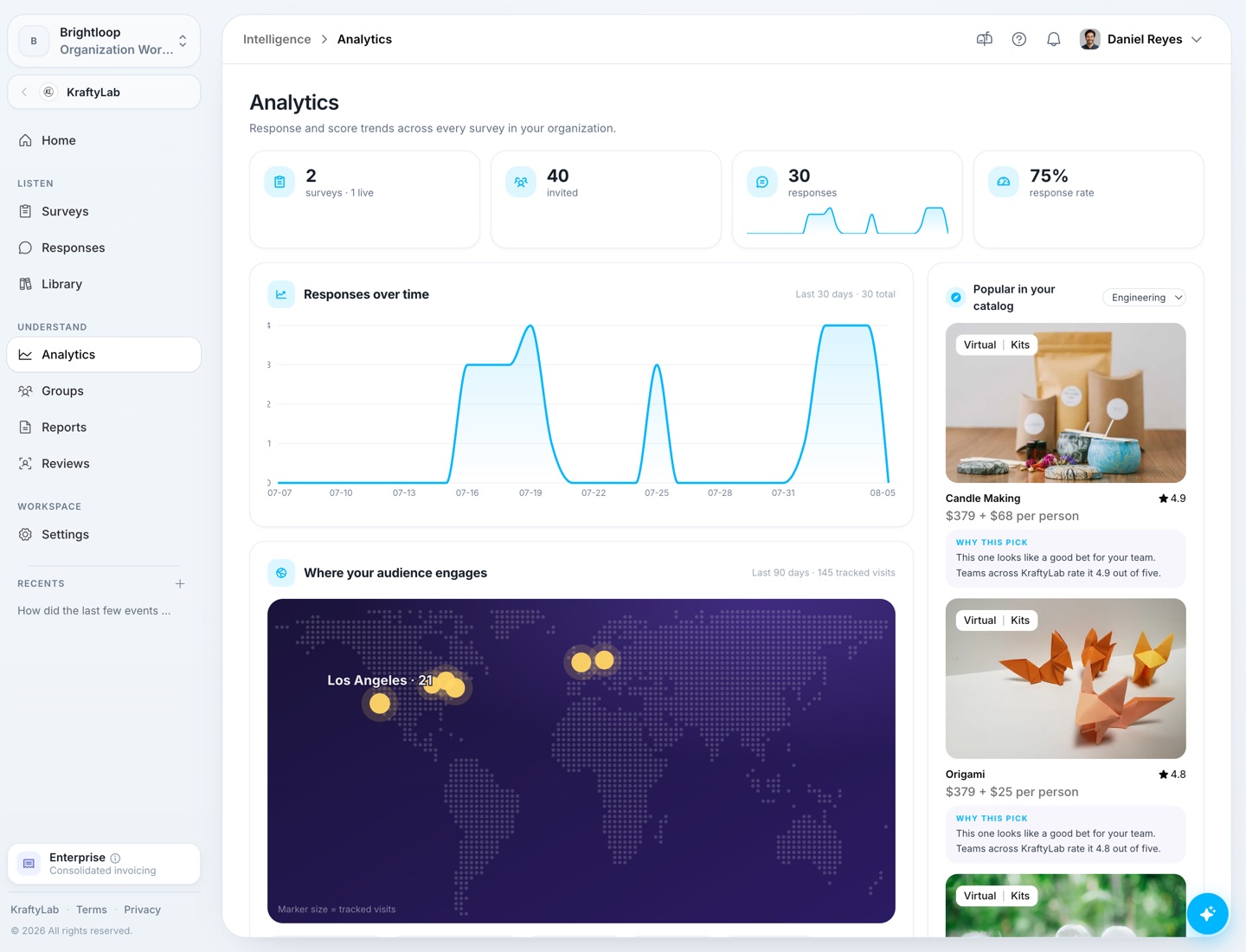Click the Virtual tag on Candle Making

tap(980, 344)
